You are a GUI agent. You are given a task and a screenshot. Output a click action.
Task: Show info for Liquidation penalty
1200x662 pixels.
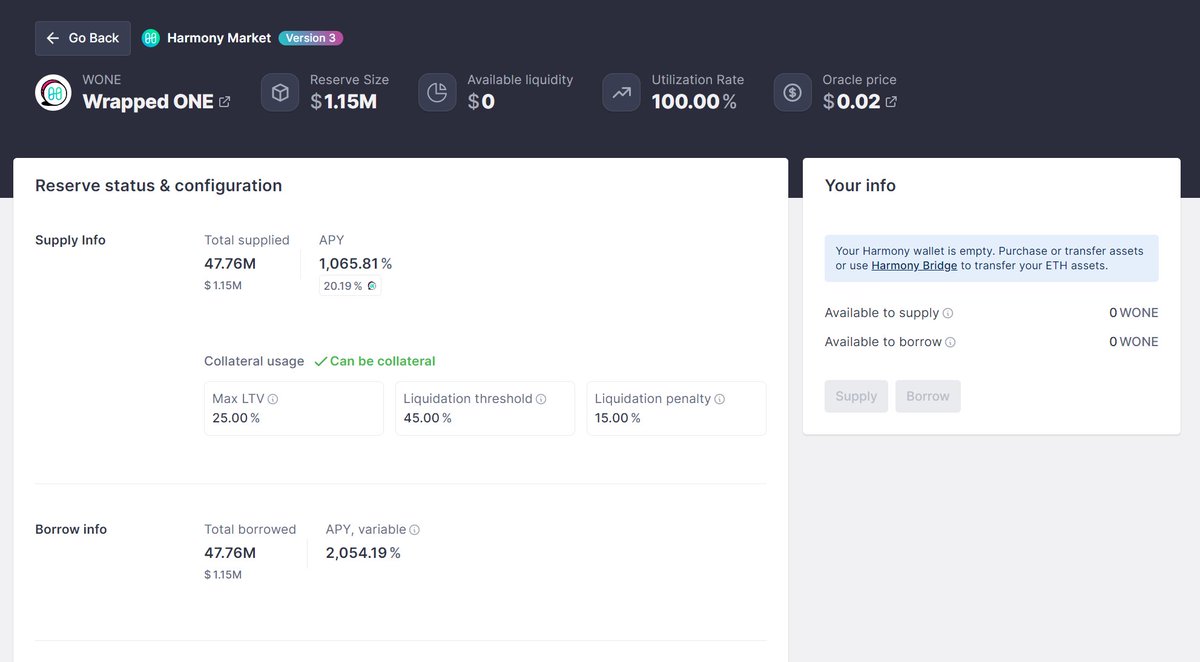click(x=720, y=399)
